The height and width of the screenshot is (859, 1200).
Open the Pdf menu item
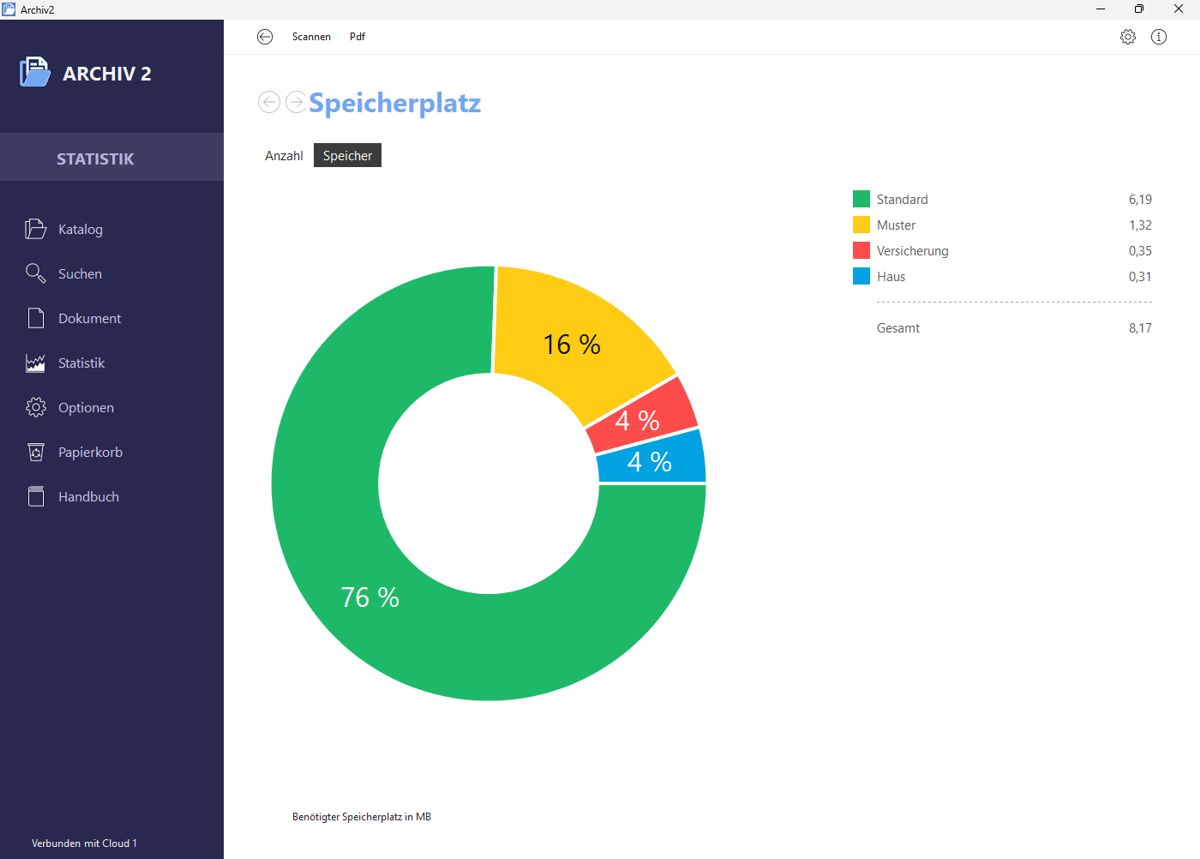[357, 37]
